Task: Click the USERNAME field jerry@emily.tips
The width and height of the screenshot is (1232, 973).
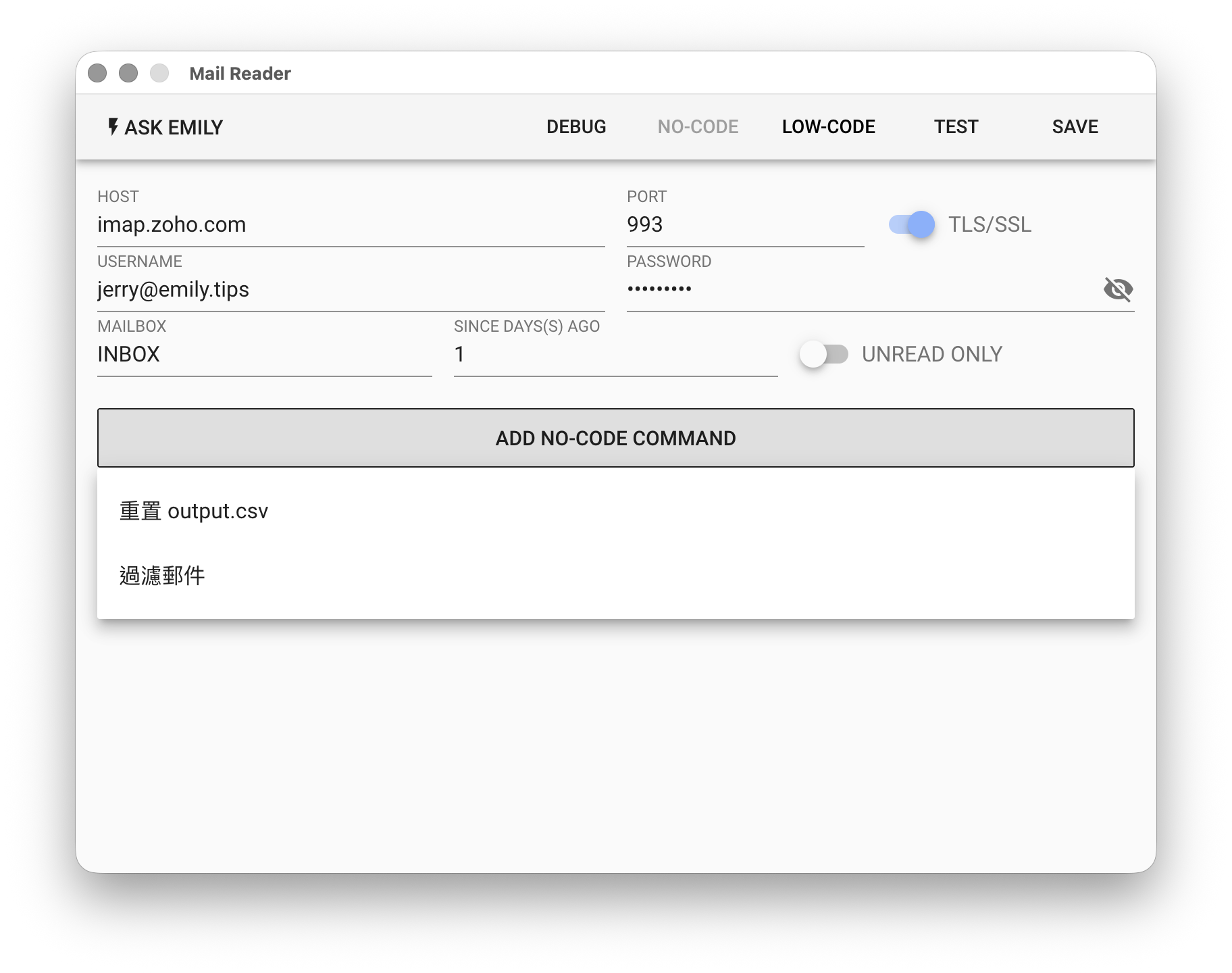Action: coord(350,290)
